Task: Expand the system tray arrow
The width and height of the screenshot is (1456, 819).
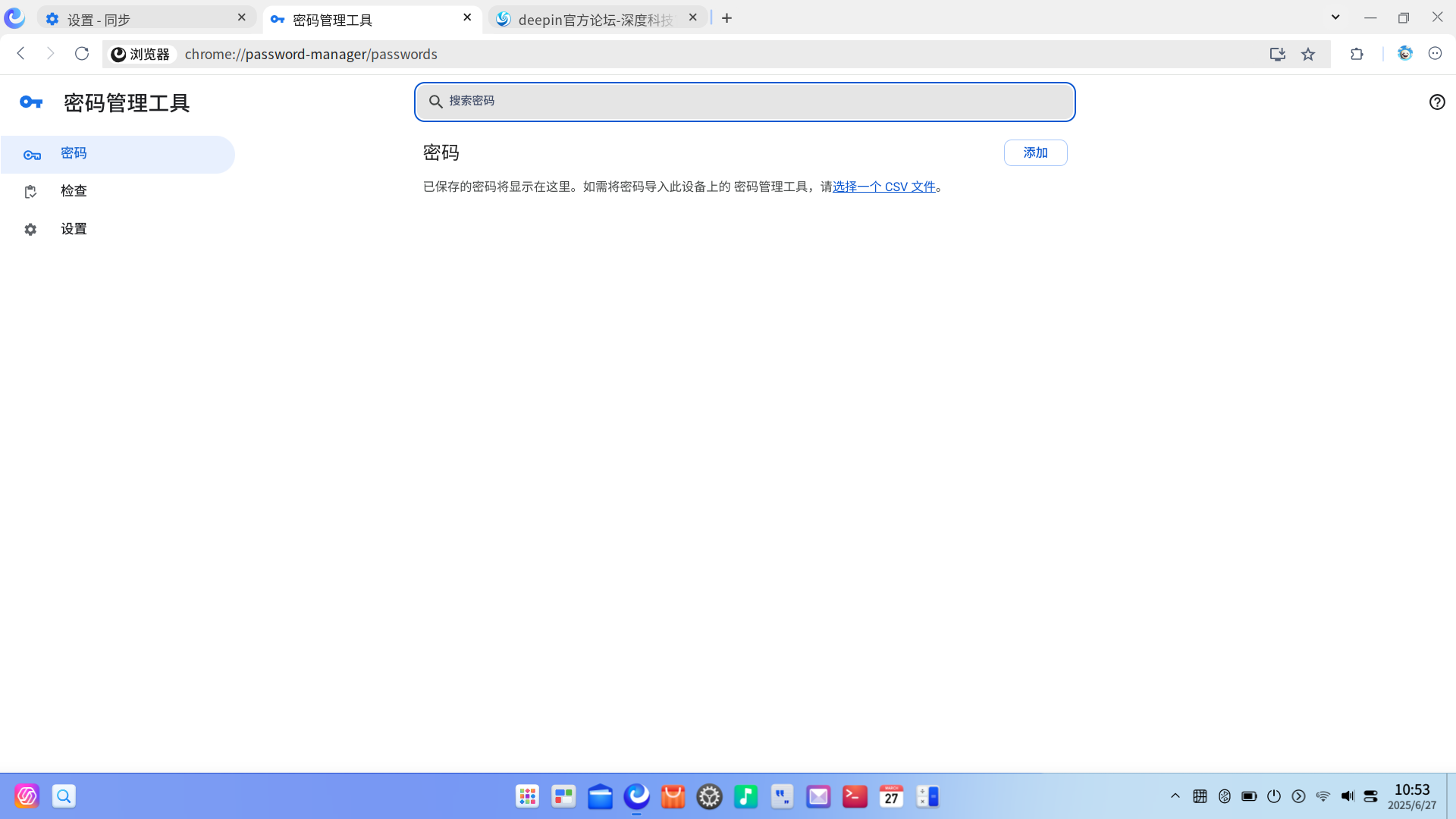Action: [x=1175, y=796]
